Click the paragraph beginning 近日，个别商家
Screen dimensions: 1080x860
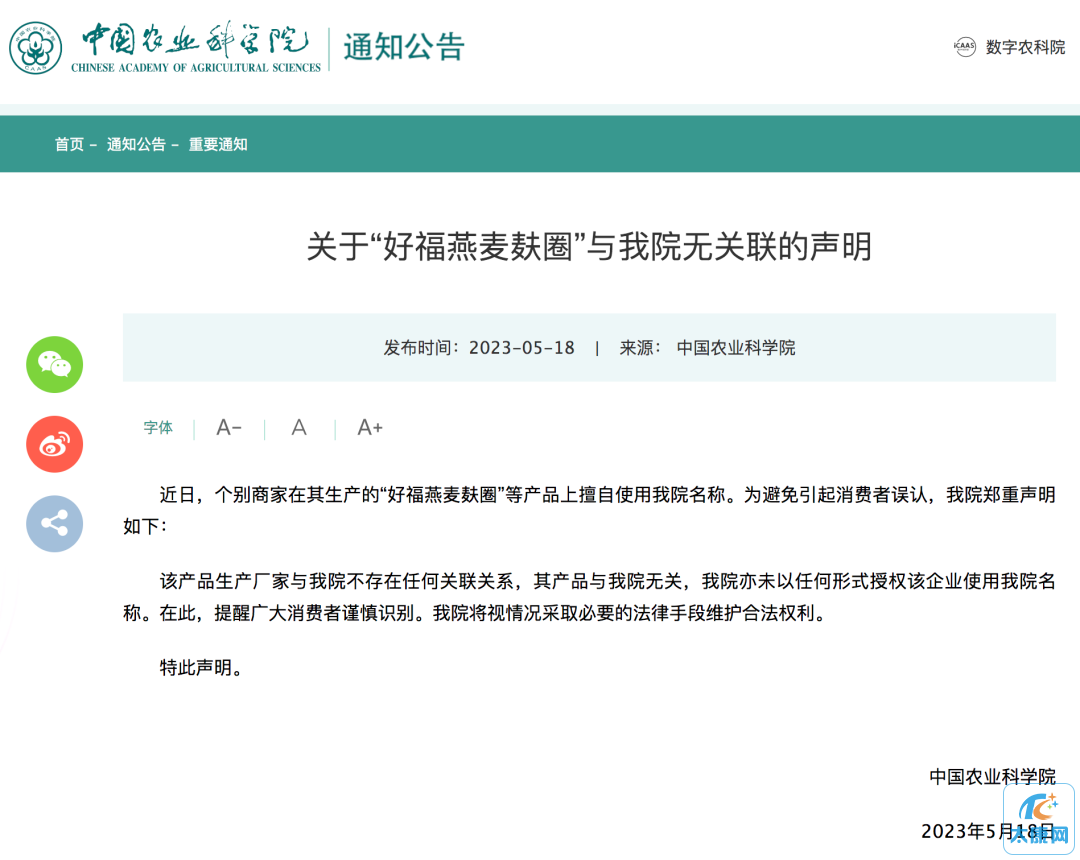(x=589, y=510)
